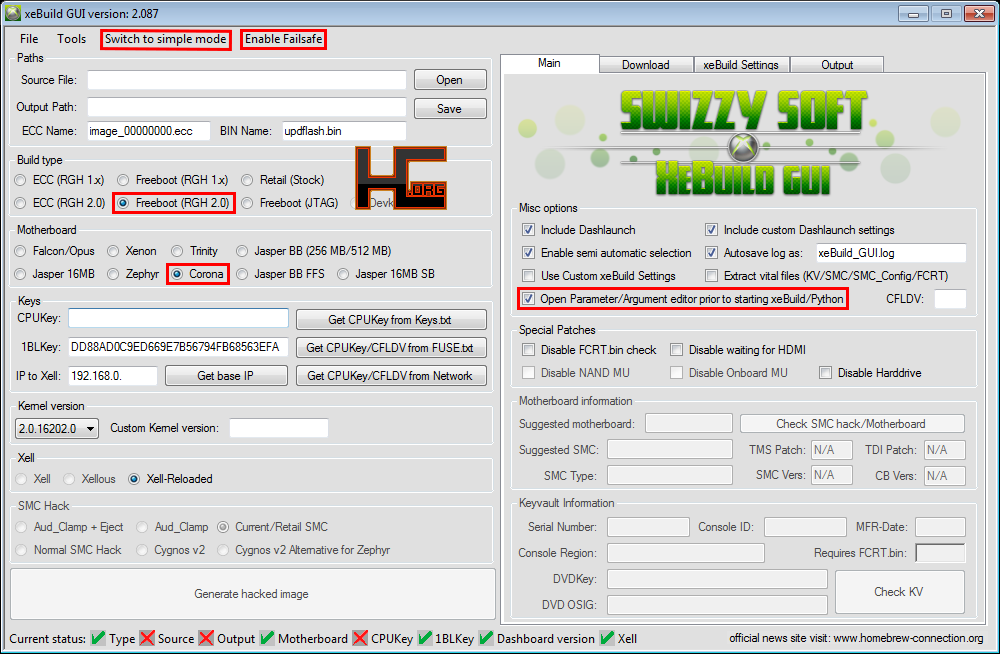Switch to the Output tab
Image resolution: width=1000 pixels, height=654 pixels.
pyautogui.click(x=837, y=64)
